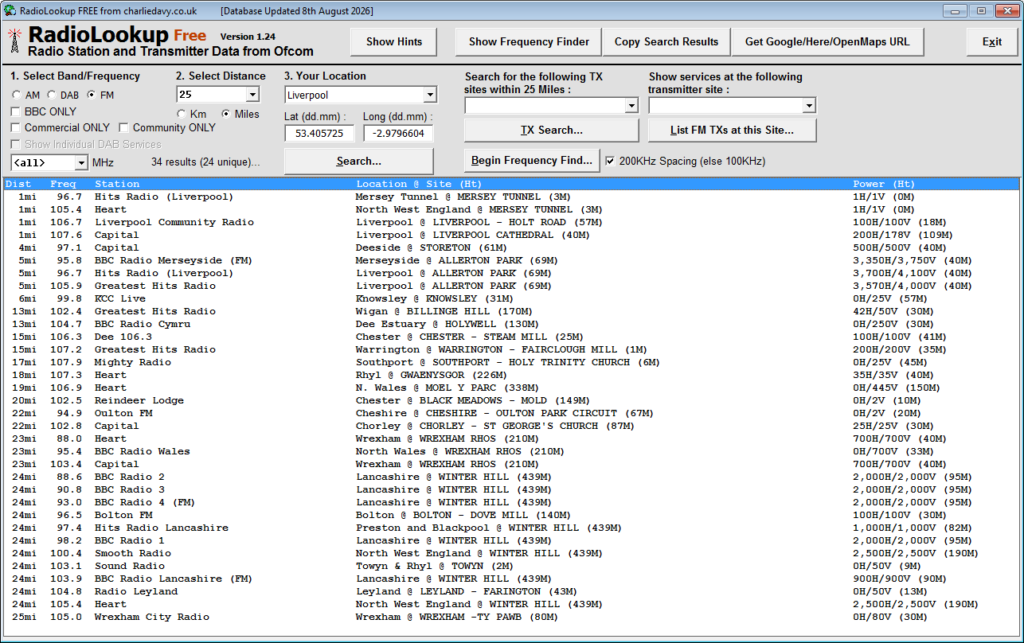Select the BBC Radio 3 90.8 row
The height and width of the screenshot is (643, 1024).
pyautogui.click(x=511, y=490)
